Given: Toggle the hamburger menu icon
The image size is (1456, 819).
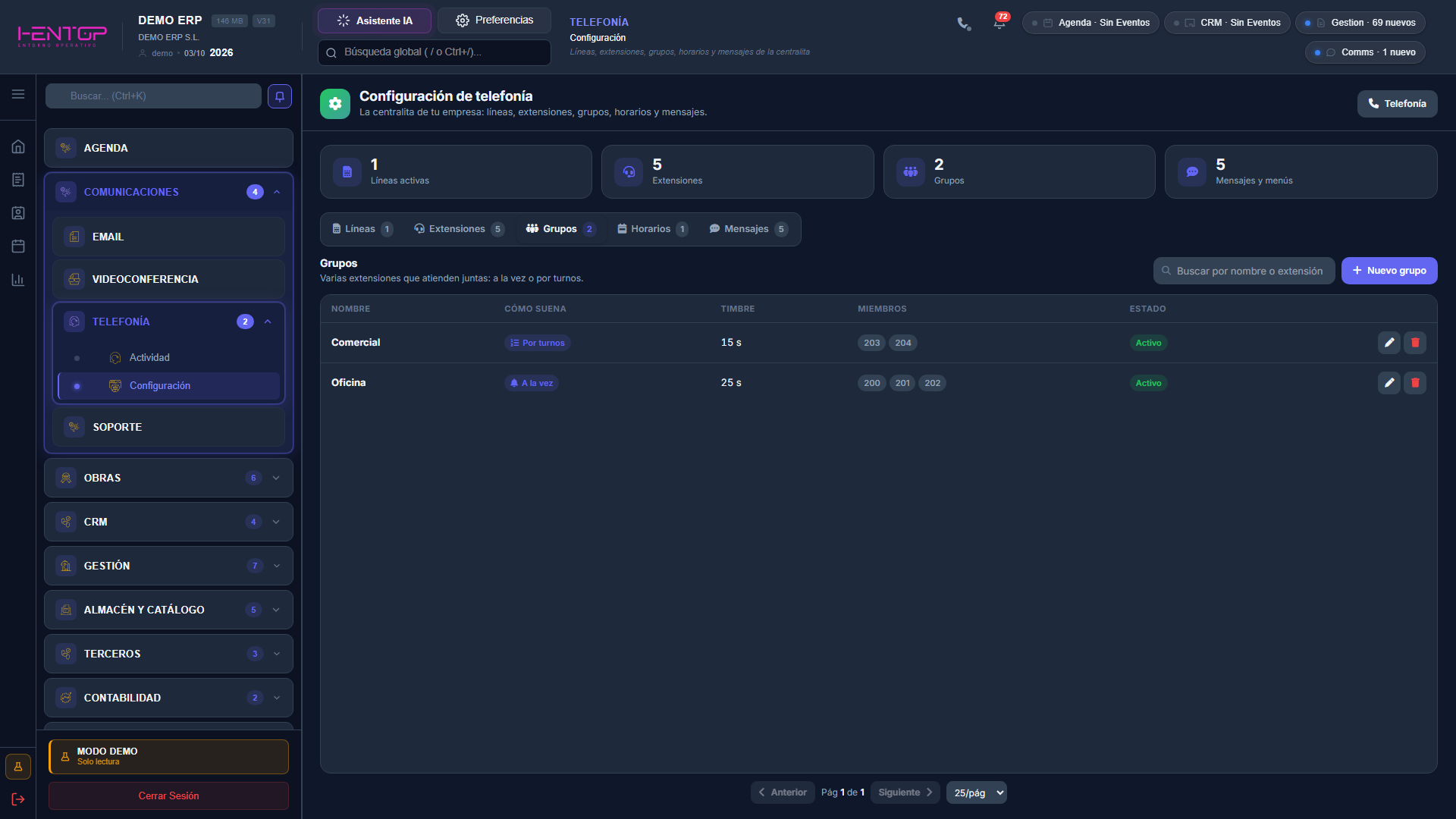Looking at the screenshot, I should tap(18, 94).
